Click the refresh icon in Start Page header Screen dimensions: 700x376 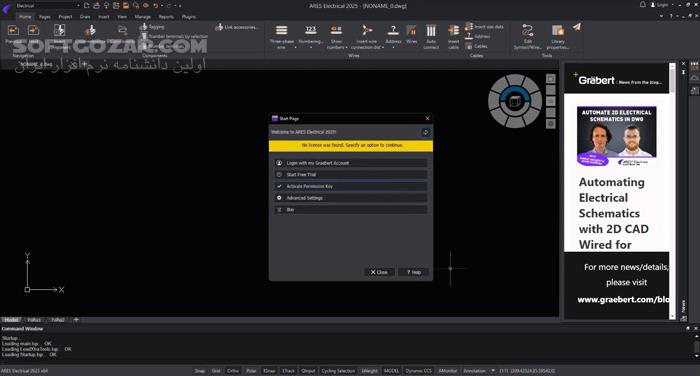[x=425, y=132]
